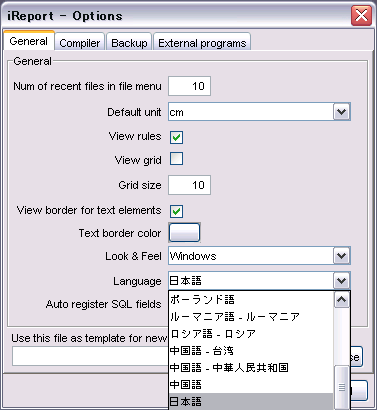Click the template file path field
This screenshot has width=377, height=410.
tap(90, 356)
